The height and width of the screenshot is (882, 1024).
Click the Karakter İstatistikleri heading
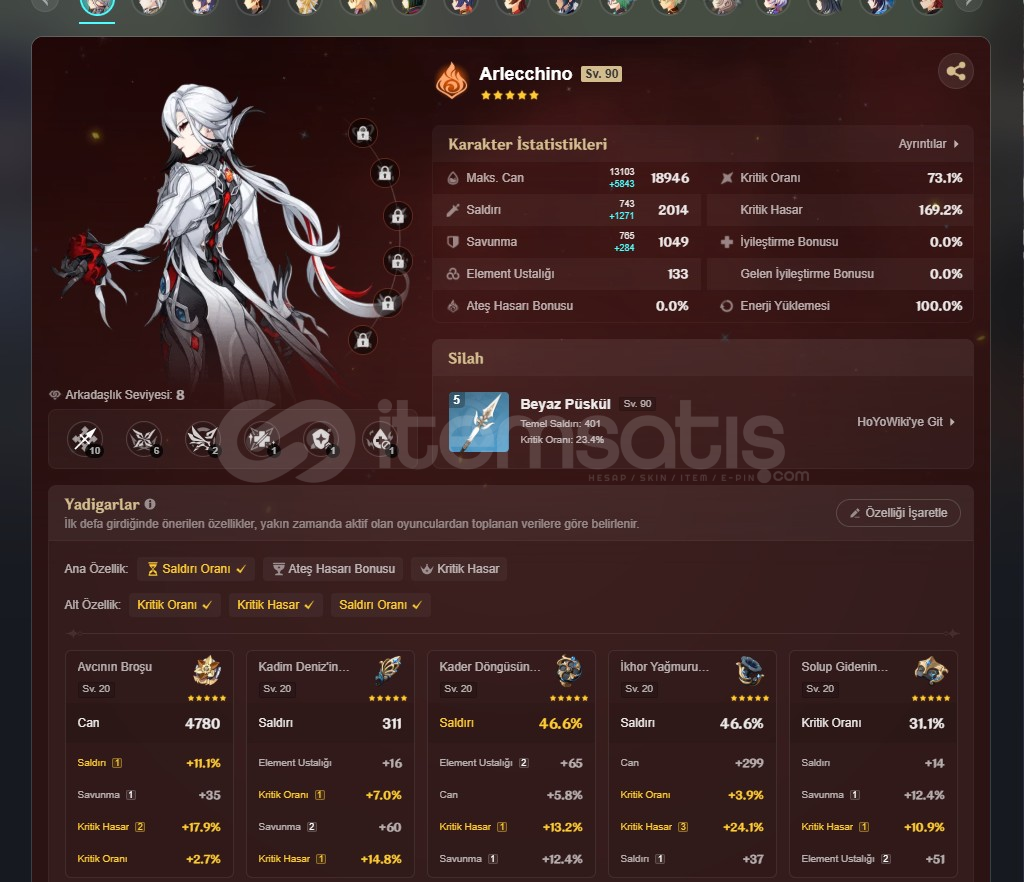pos(527,144)
